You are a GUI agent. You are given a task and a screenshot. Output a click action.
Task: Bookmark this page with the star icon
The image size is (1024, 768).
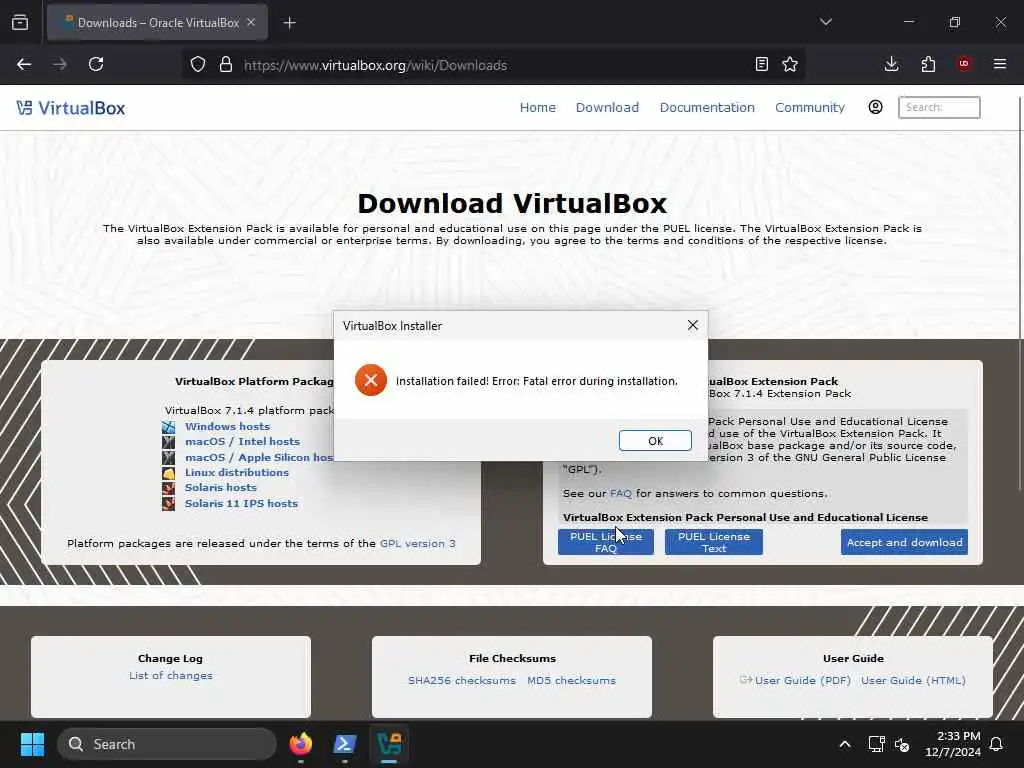[x=790, y=64]
